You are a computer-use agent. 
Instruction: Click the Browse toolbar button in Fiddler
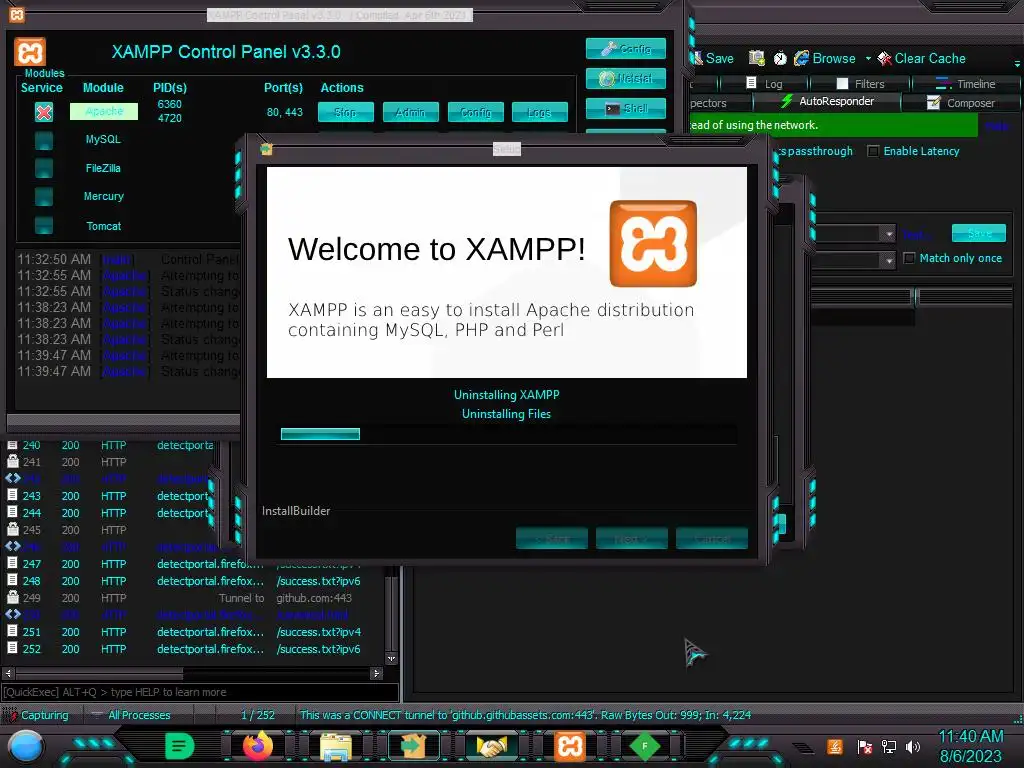(825, 58)
